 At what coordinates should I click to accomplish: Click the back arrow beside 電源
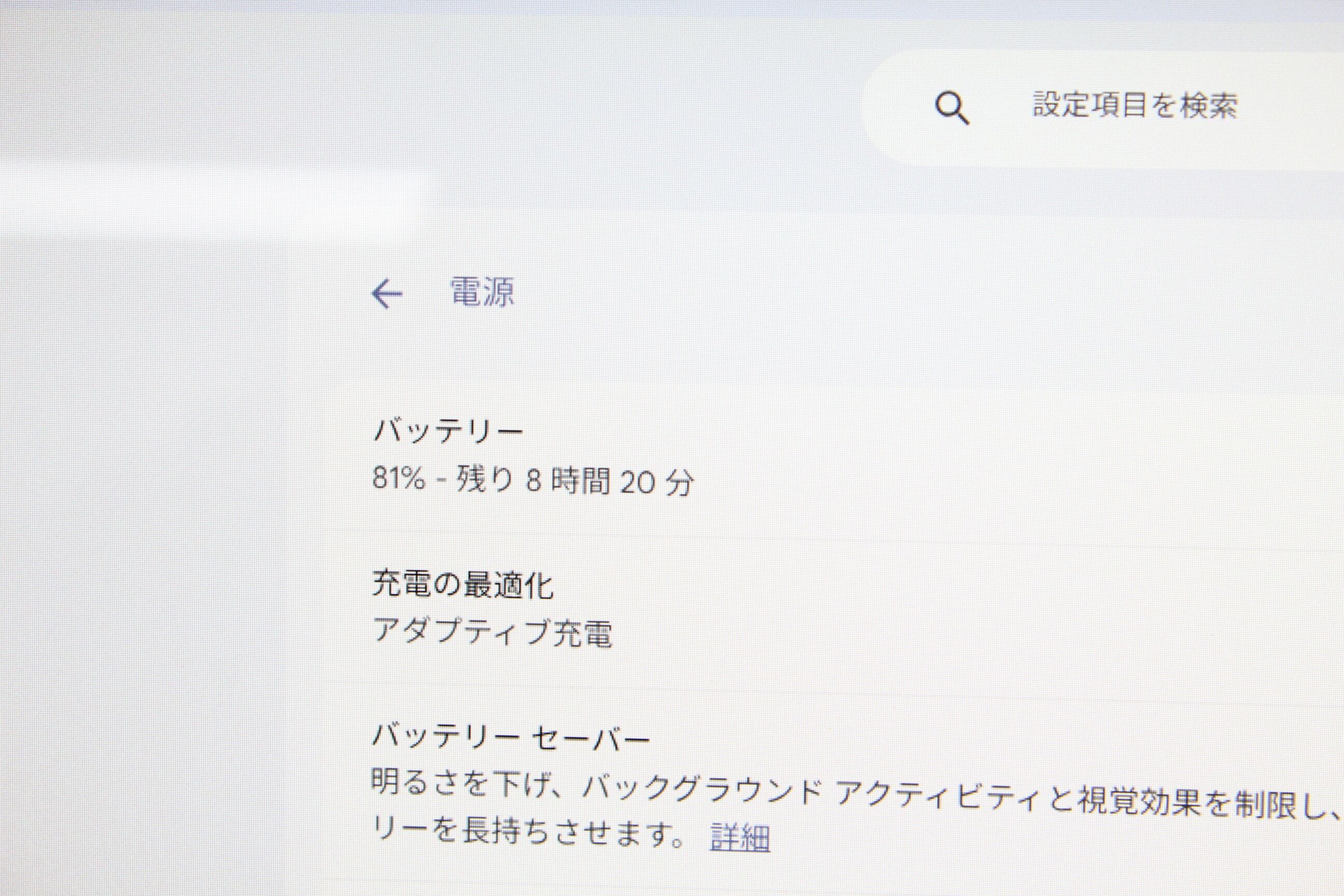point(387,293)
